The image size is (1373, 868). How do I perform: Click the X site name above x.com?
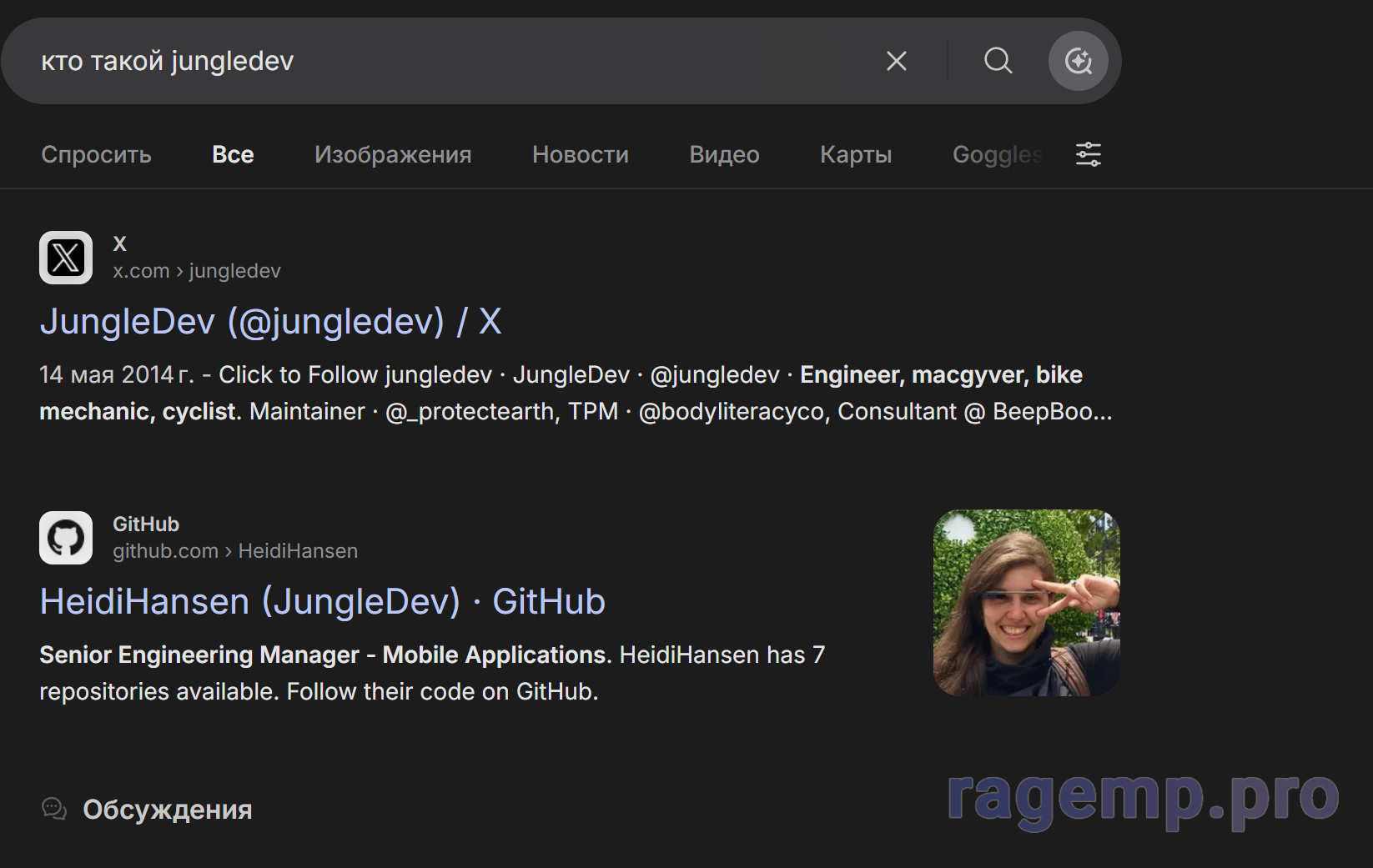(x=120, y=243)
